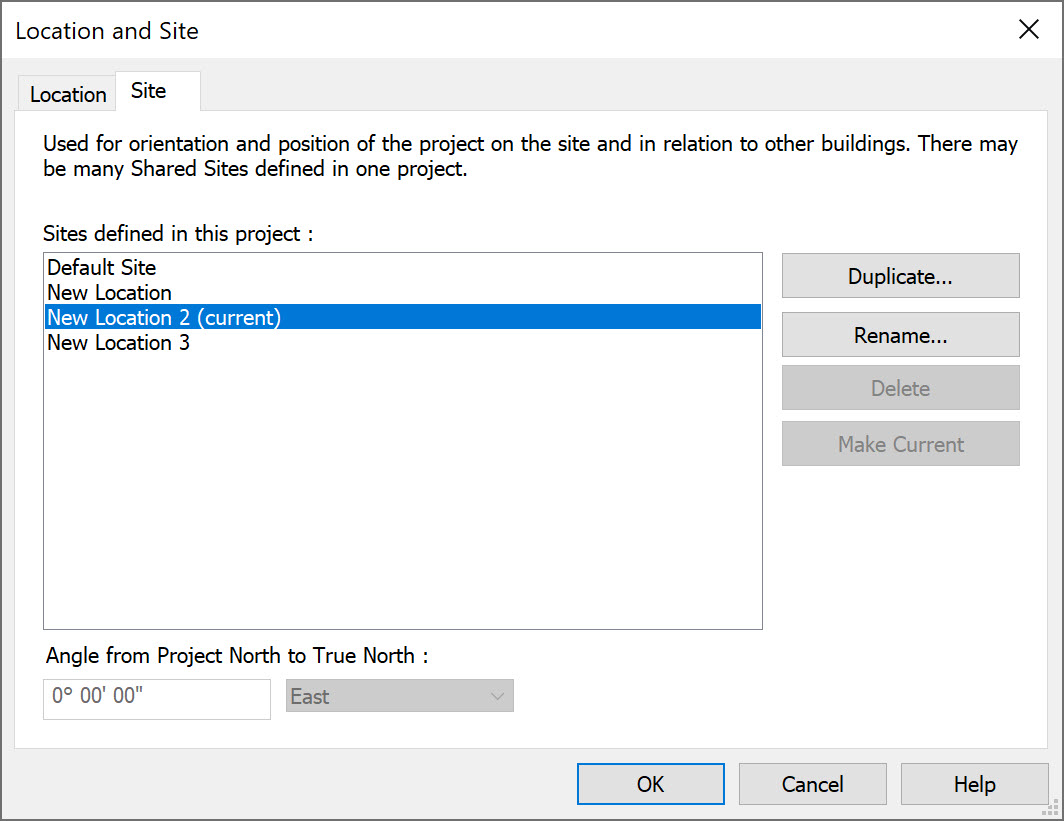
Task: Open the East direction dropdown
Action: (399, 695)
